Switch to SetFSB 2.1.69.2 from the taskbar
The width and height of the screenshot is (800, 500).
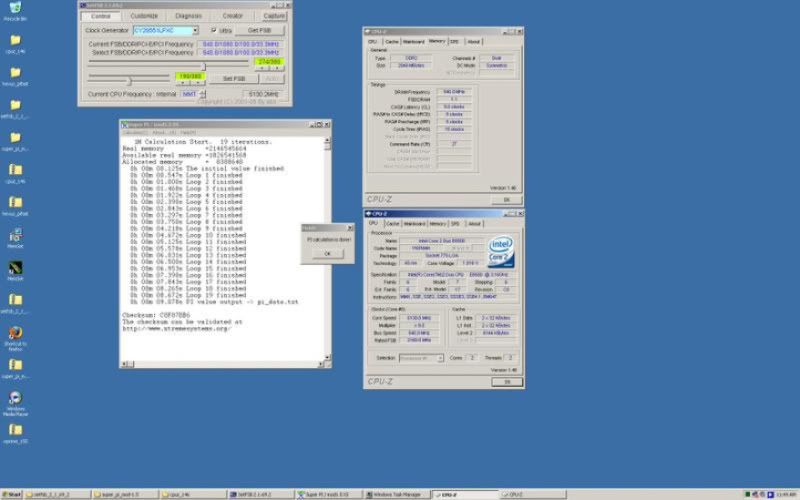(261, 494)
